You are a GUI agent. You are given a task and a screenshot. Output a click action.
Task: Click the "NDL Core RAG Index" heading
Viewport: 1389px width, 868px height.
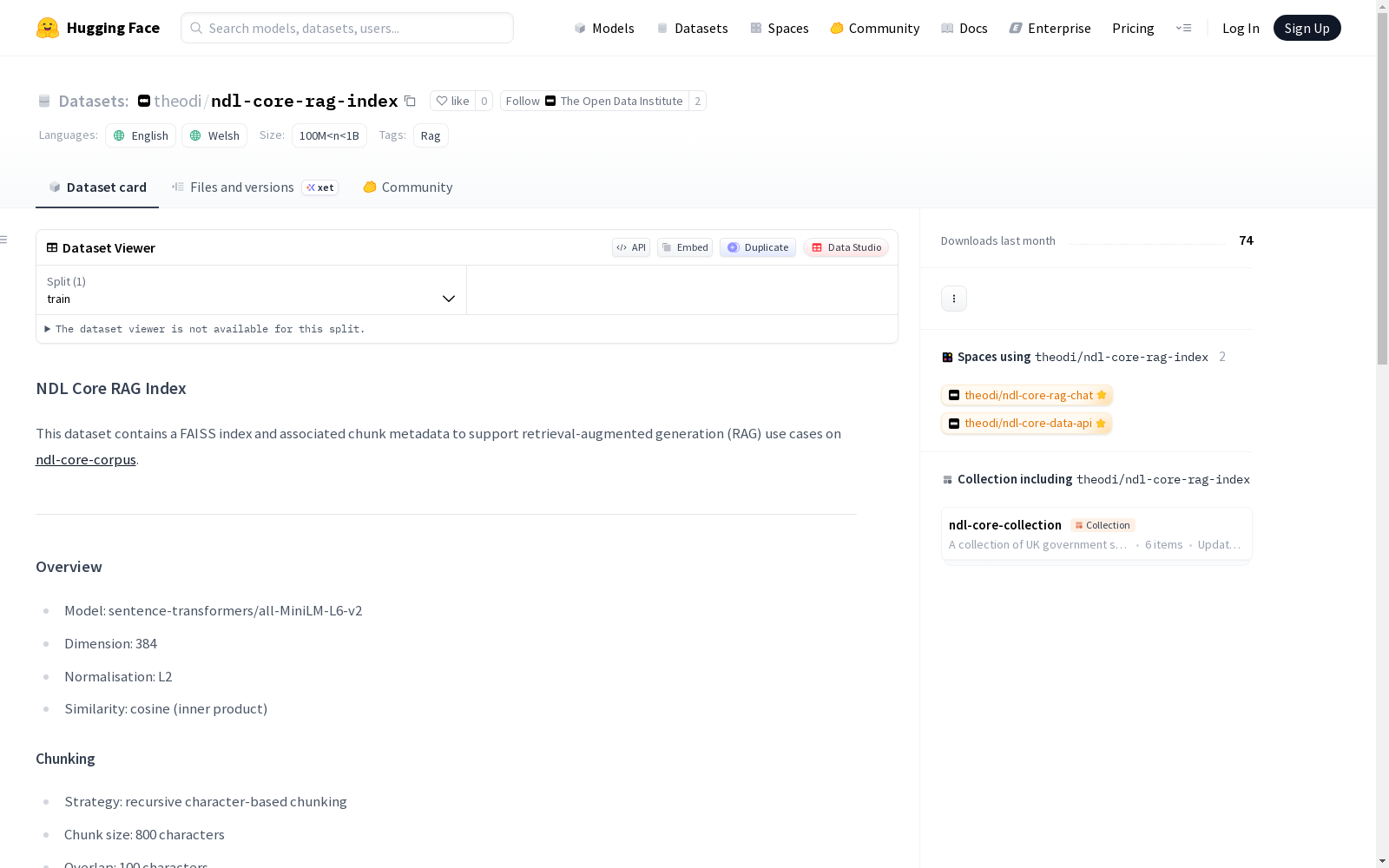[111, 389]
